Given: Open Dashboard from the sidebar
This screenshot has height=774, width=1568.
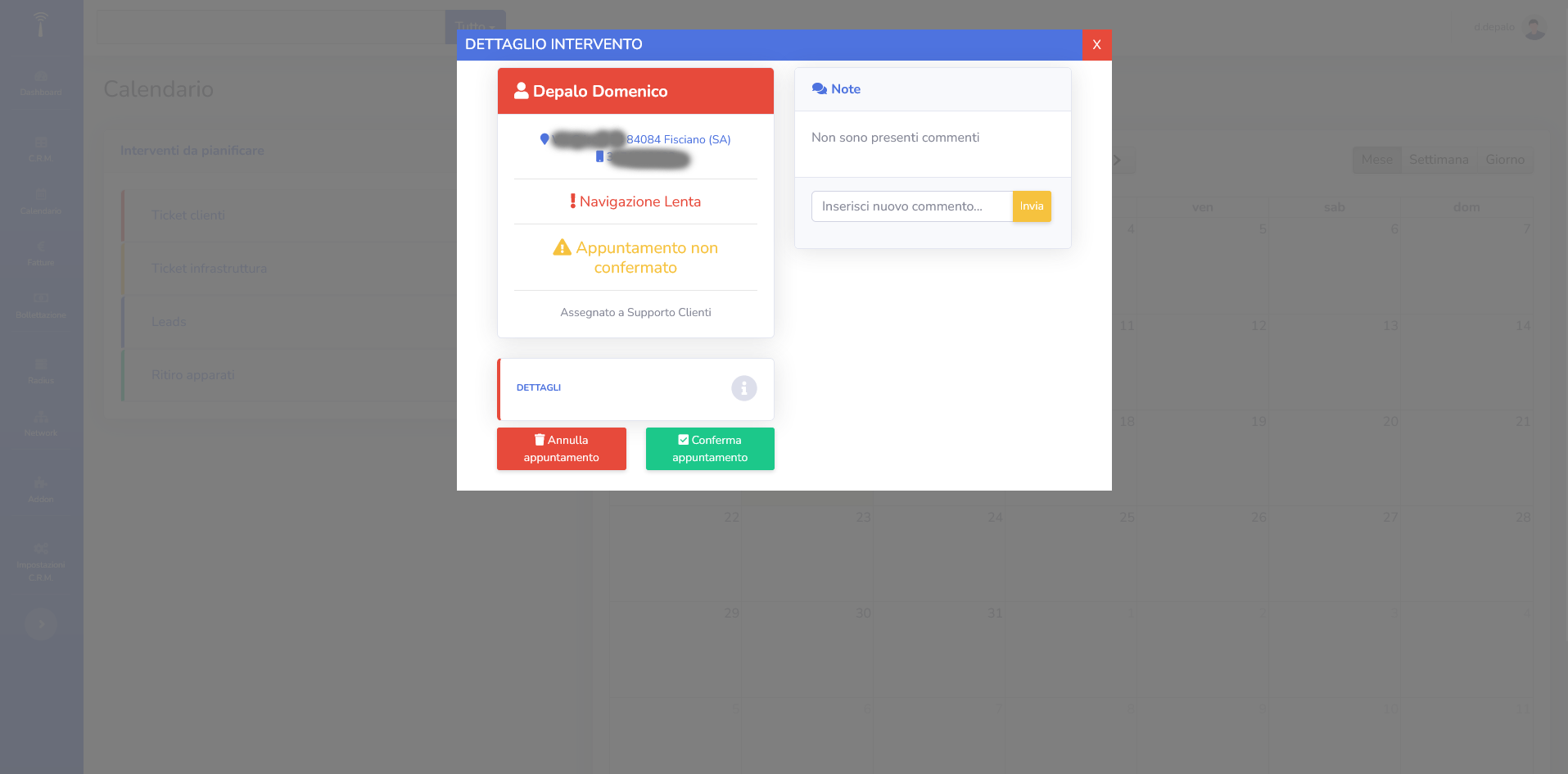Looking at the screenshot, I should (x=41, y=84).
